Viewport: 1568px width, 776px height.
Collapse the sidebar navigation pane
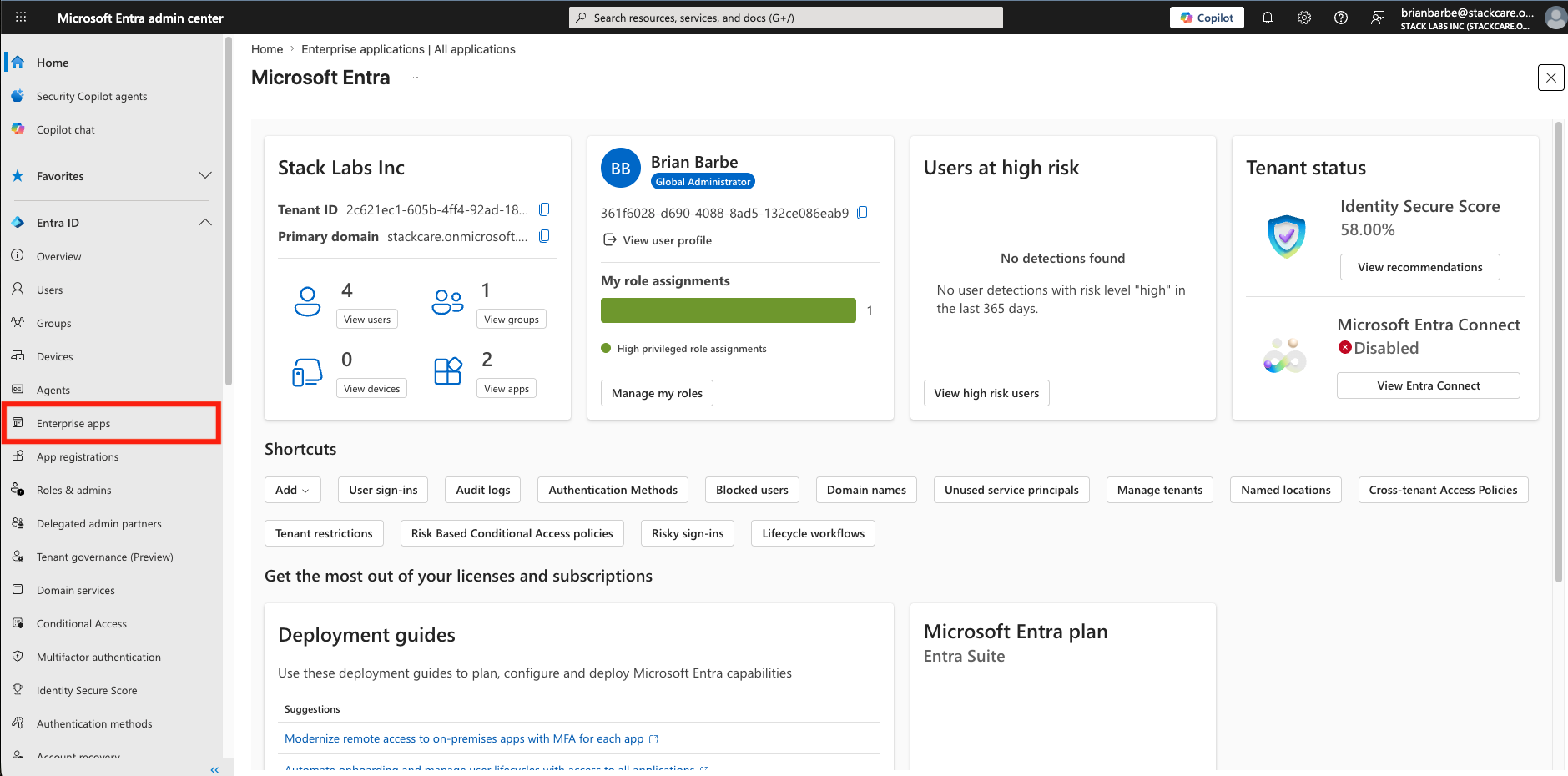pyautogui.click(x=214, y=769)
